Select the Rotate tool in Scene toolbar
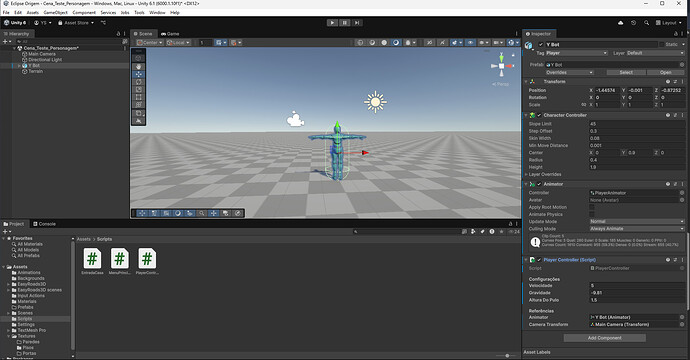 pyautogui.click(x=139, y=82)
